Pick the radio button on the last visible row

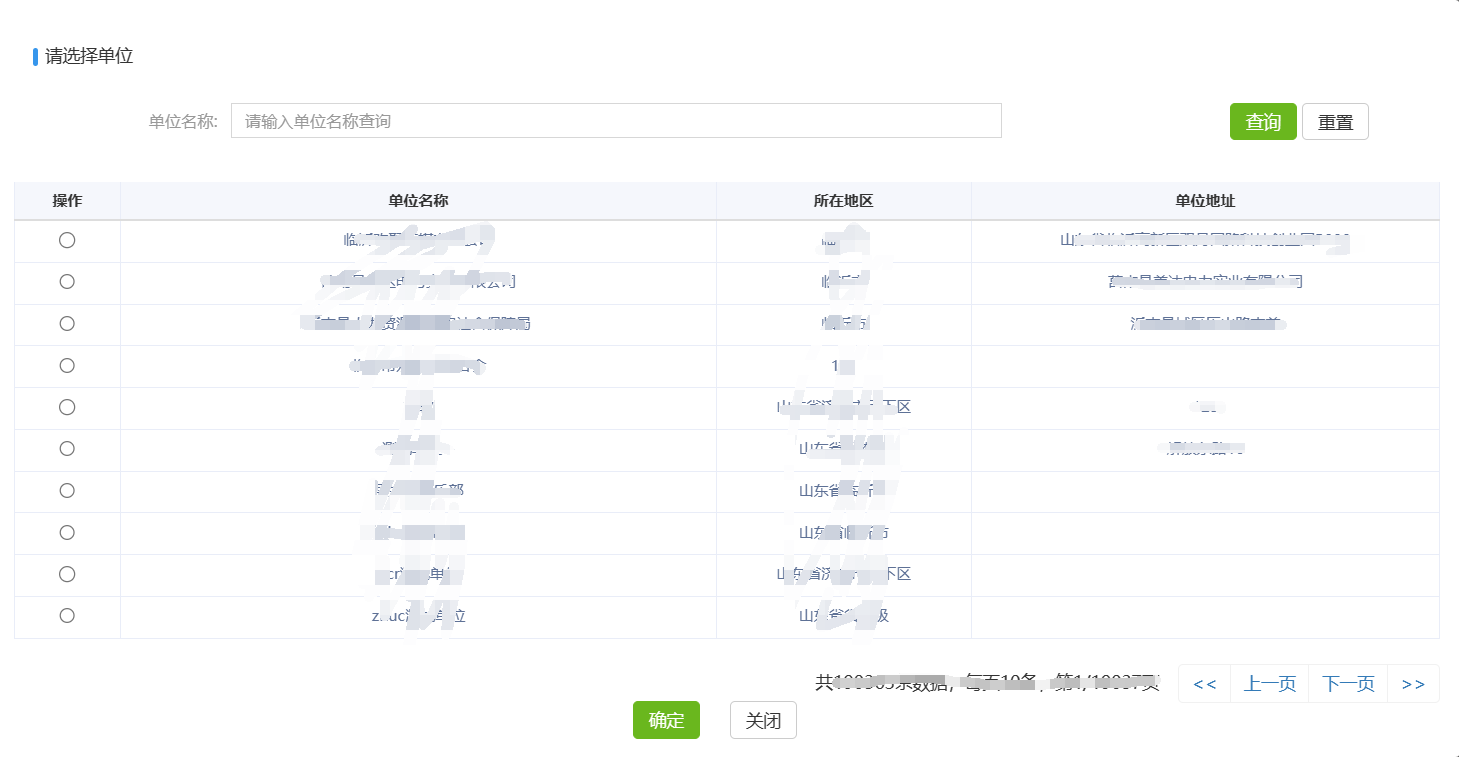coord(67,617)
